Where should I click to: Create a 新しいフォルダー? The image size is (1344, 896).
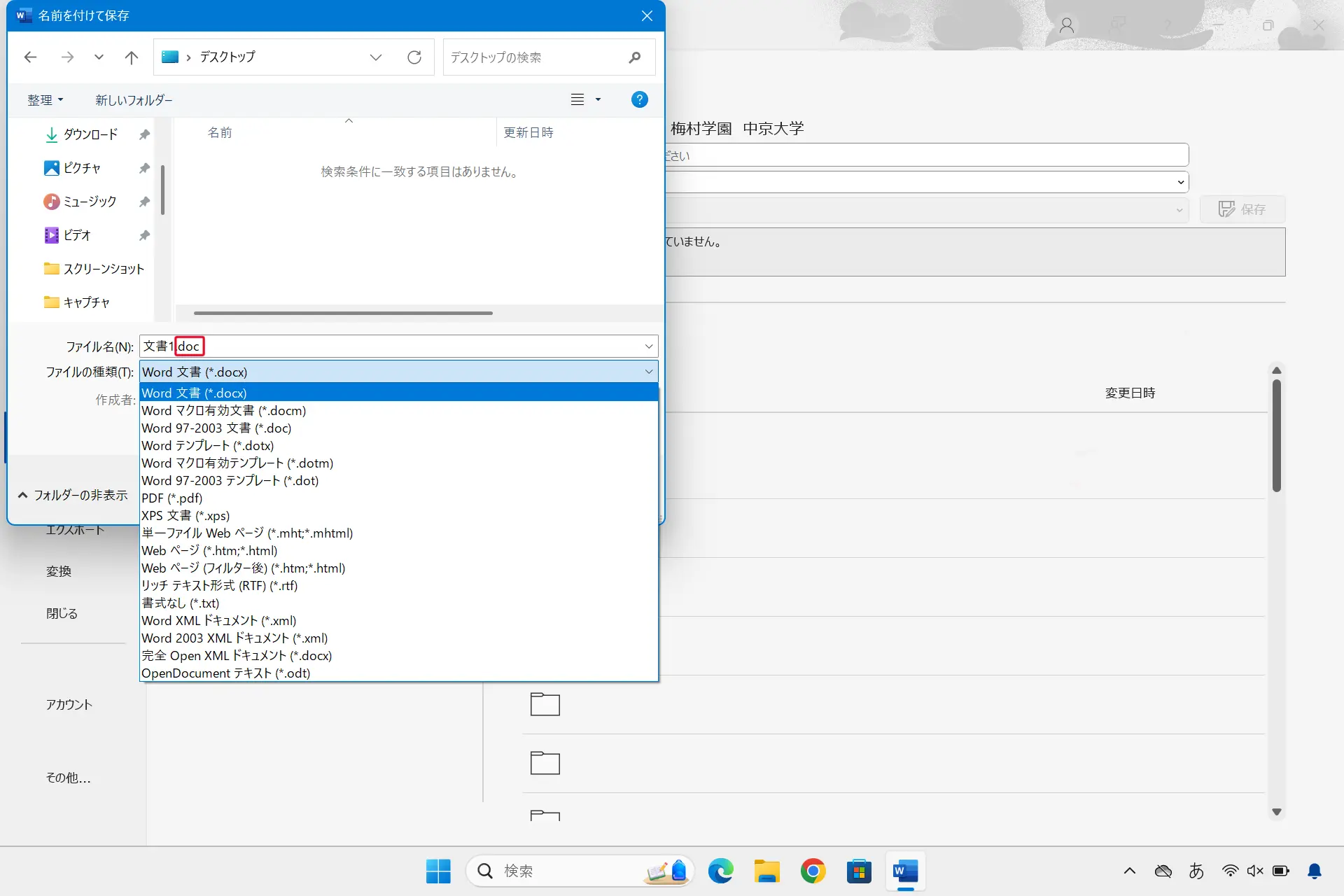(x=134, y=100)
